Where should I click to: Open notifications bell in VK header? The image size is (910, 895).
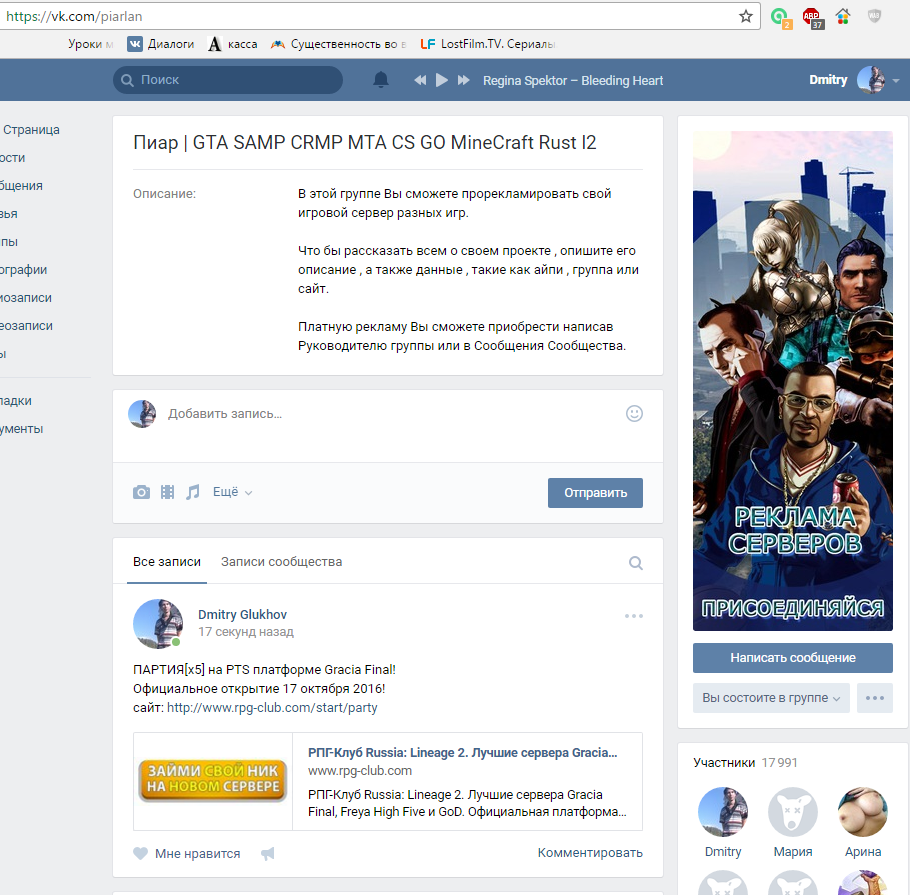click(x=381, y=80)
